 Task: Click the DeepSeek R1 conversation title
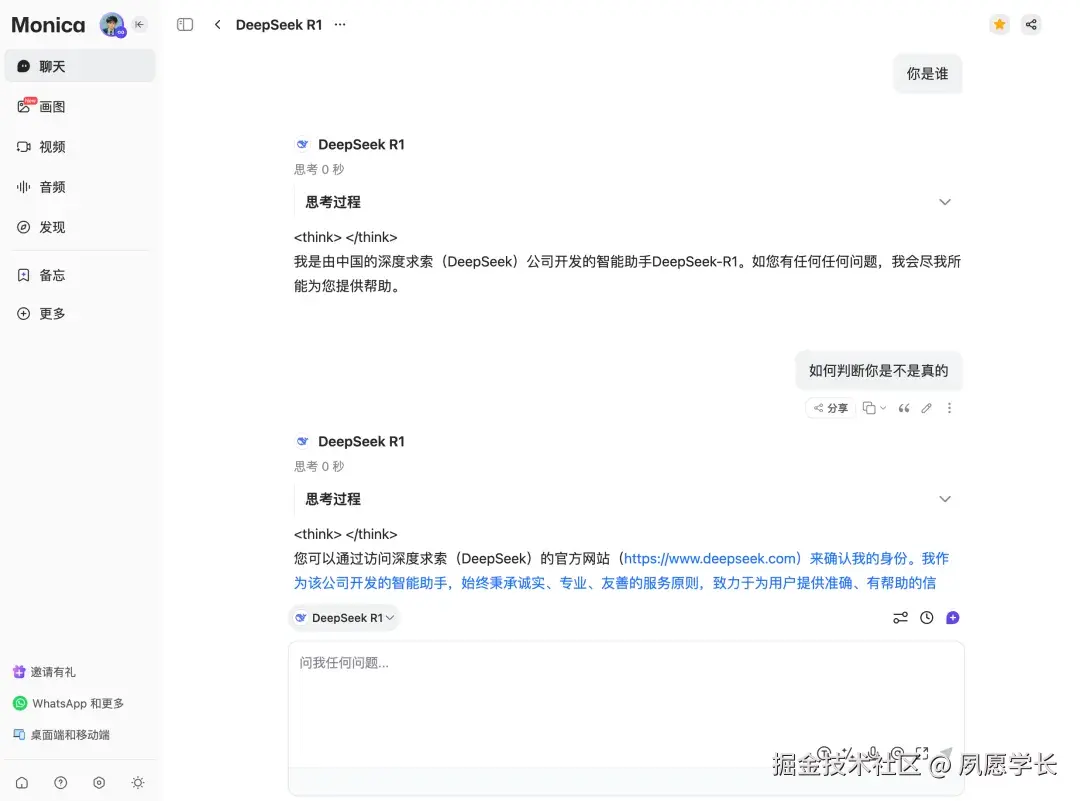point(279,25)
